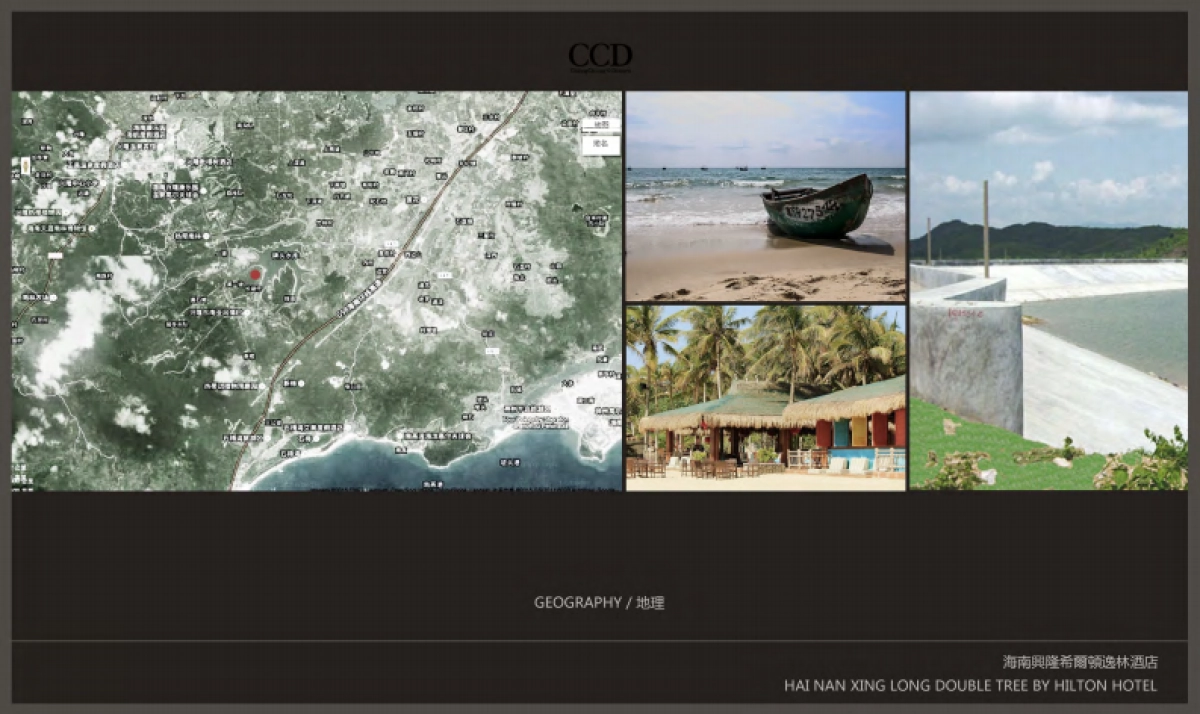This screenshot has height=714, width=1200.
Task: Switch to the 地图 map view button
Action: [x=600, y=126]
